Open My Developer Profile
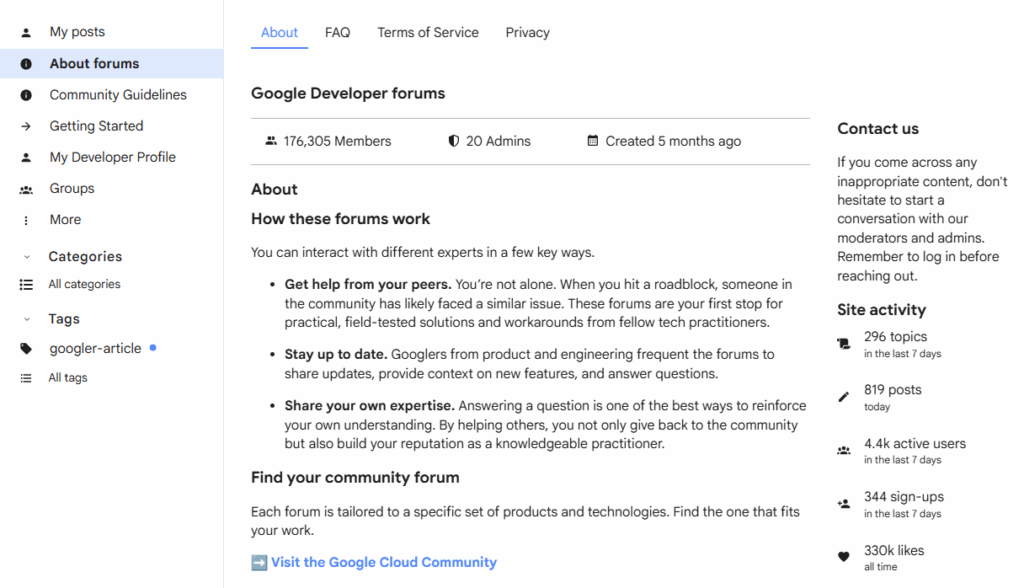The width and height of the screenshot is (1024, 588). pos(111,157)
